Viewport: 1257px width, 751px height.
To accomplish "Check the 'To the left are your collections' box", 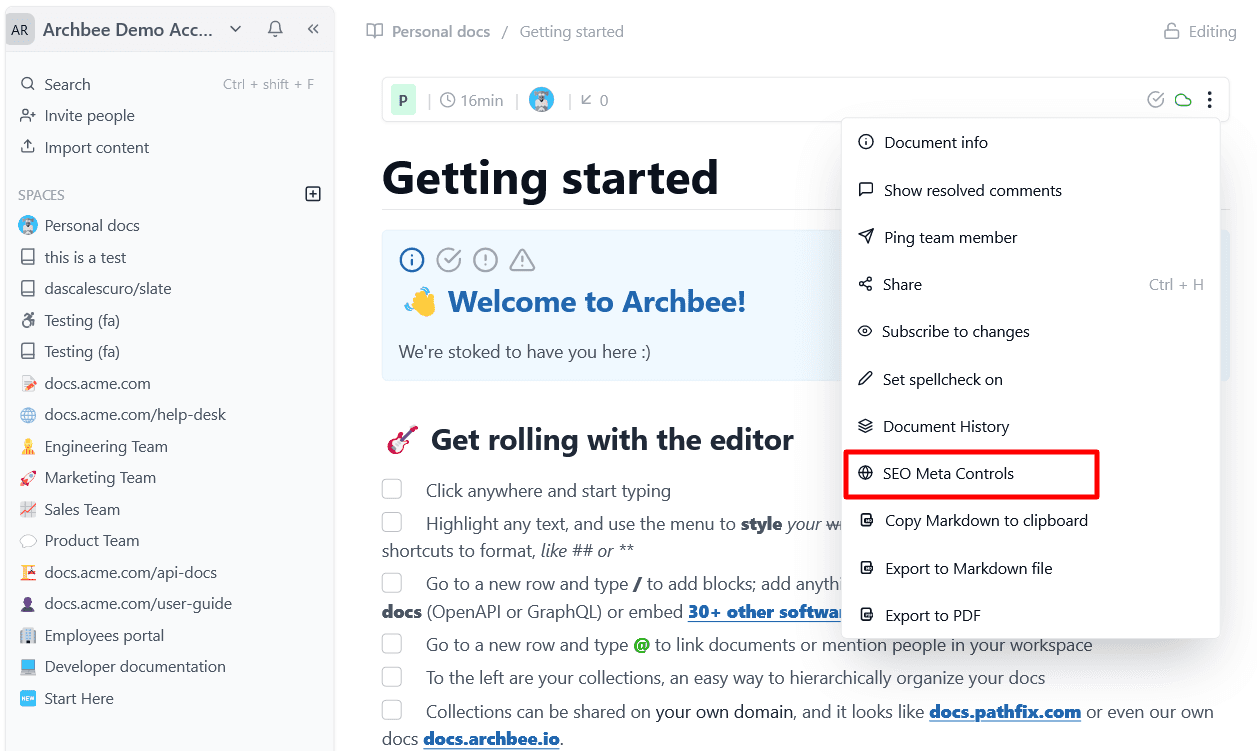I will pyautogui.click(x=392, y=677).
